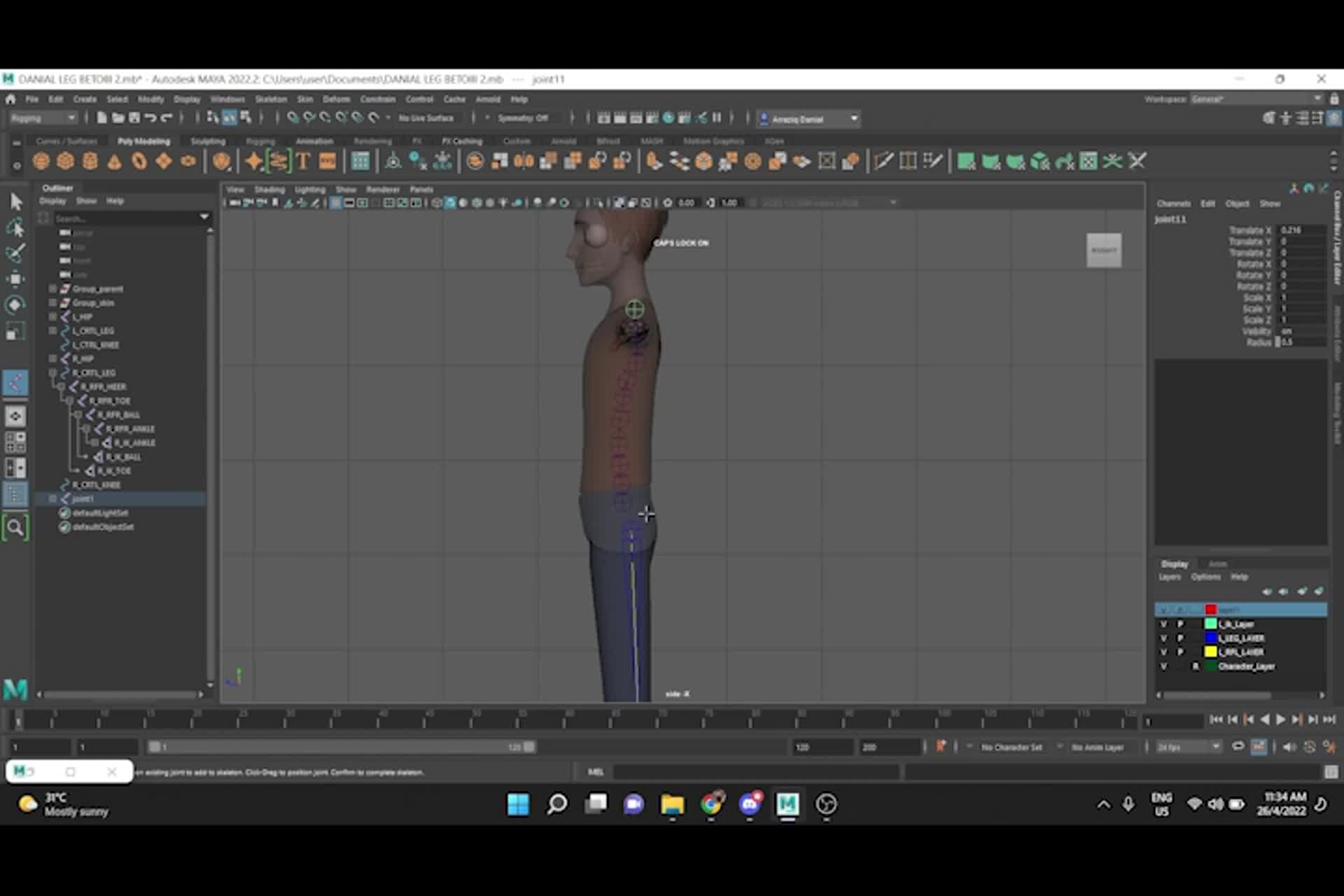Toggle the P state of L_RFL_LAYER
Screen dimensions: 1344x896
tap(1181, 652)
